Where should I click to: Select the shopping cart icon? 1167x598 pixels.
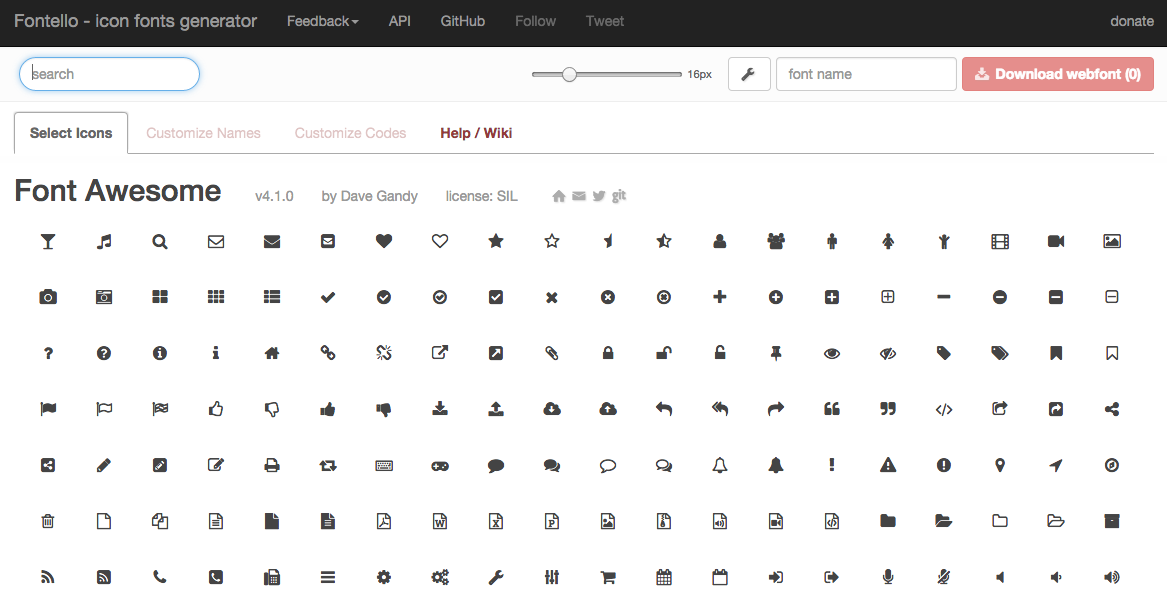pyautogui.click(x=608, y=576)
